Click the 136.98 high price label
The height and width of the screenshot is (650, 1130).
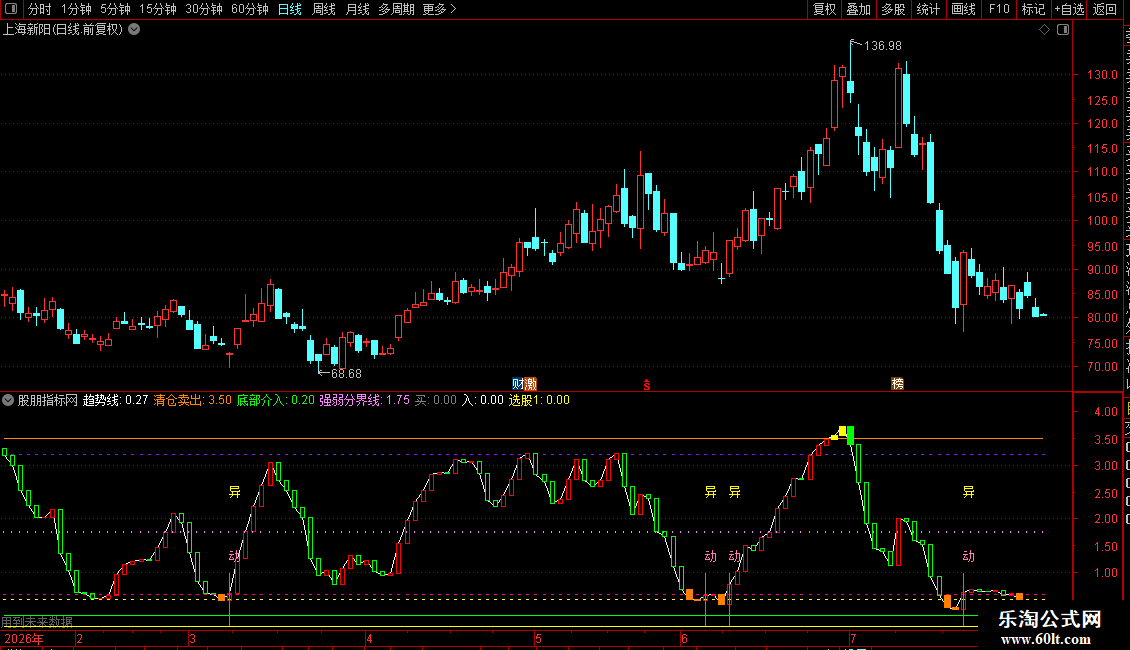pos(883,46)
